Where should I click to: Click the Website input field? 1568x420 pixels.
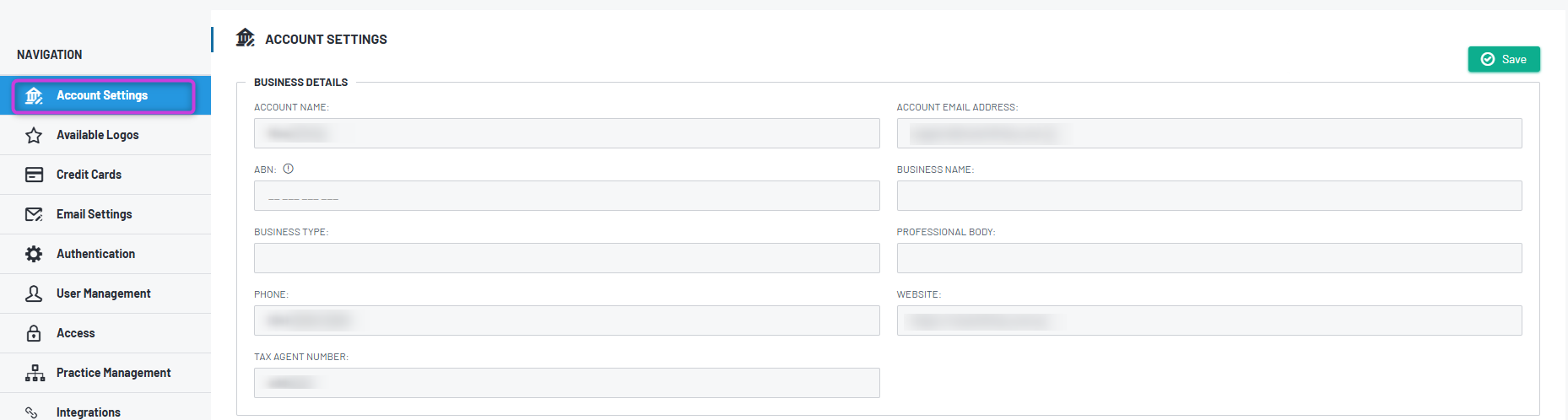pyautogui.click(x=1209, y=320)
